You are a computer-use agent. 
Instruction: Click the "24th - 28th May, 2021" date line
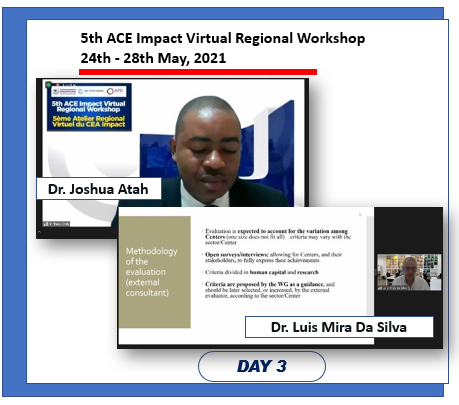point(153,58)
